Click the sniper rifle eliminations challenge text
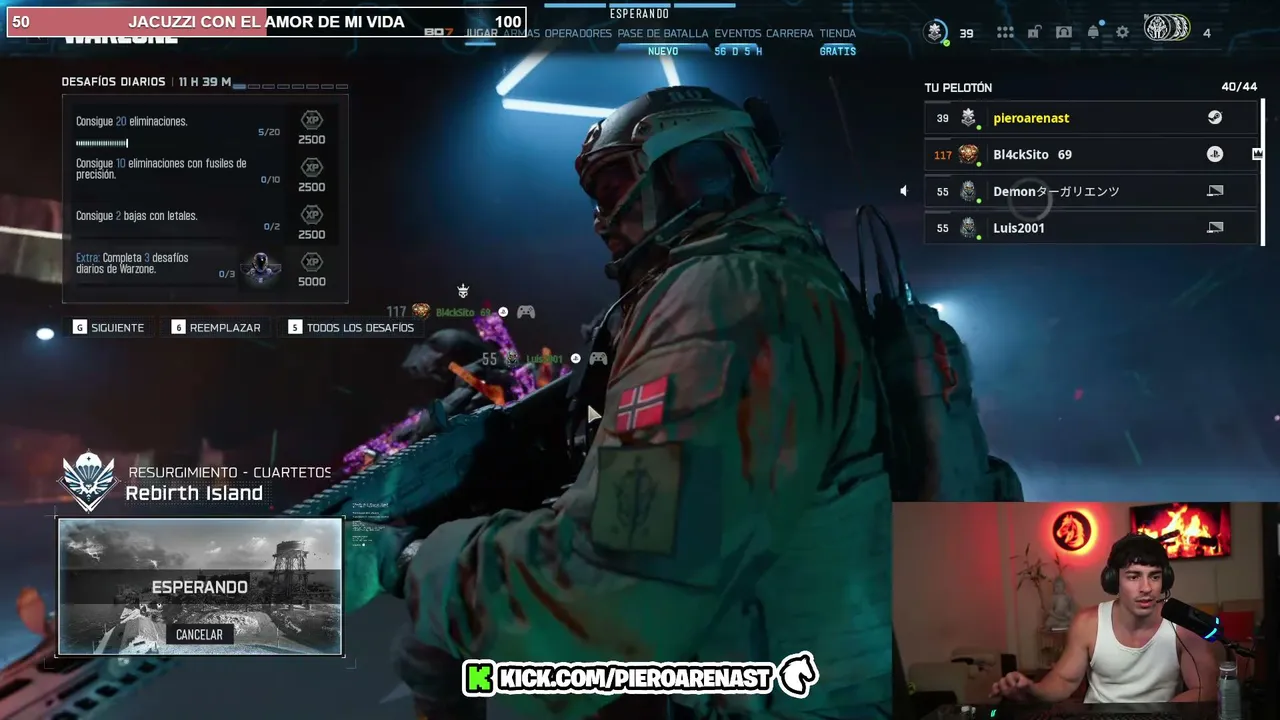The image size is (1280, 720). [161, 168]
